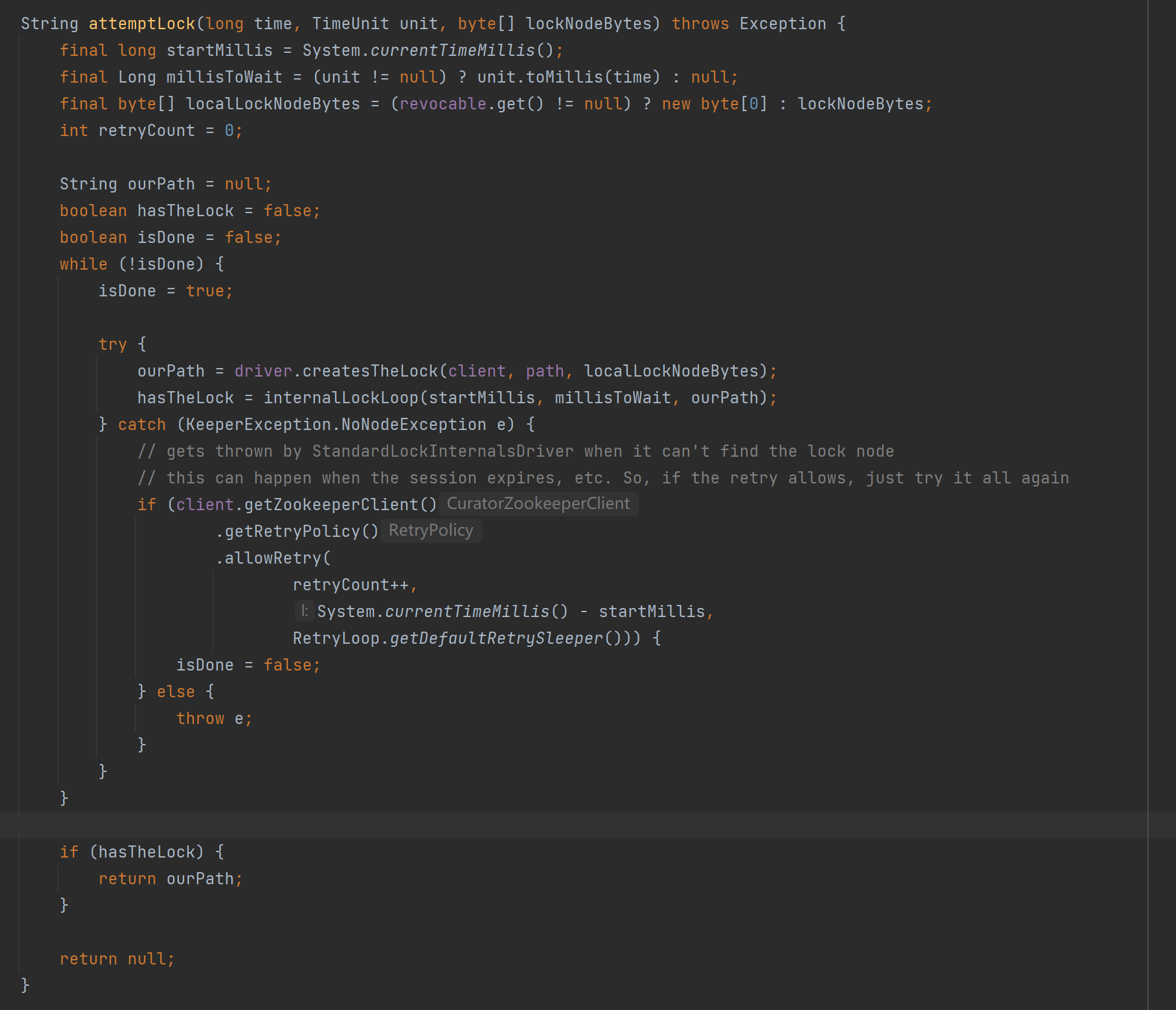Click the internalLockLoop method call

click(x=341, y=398)
